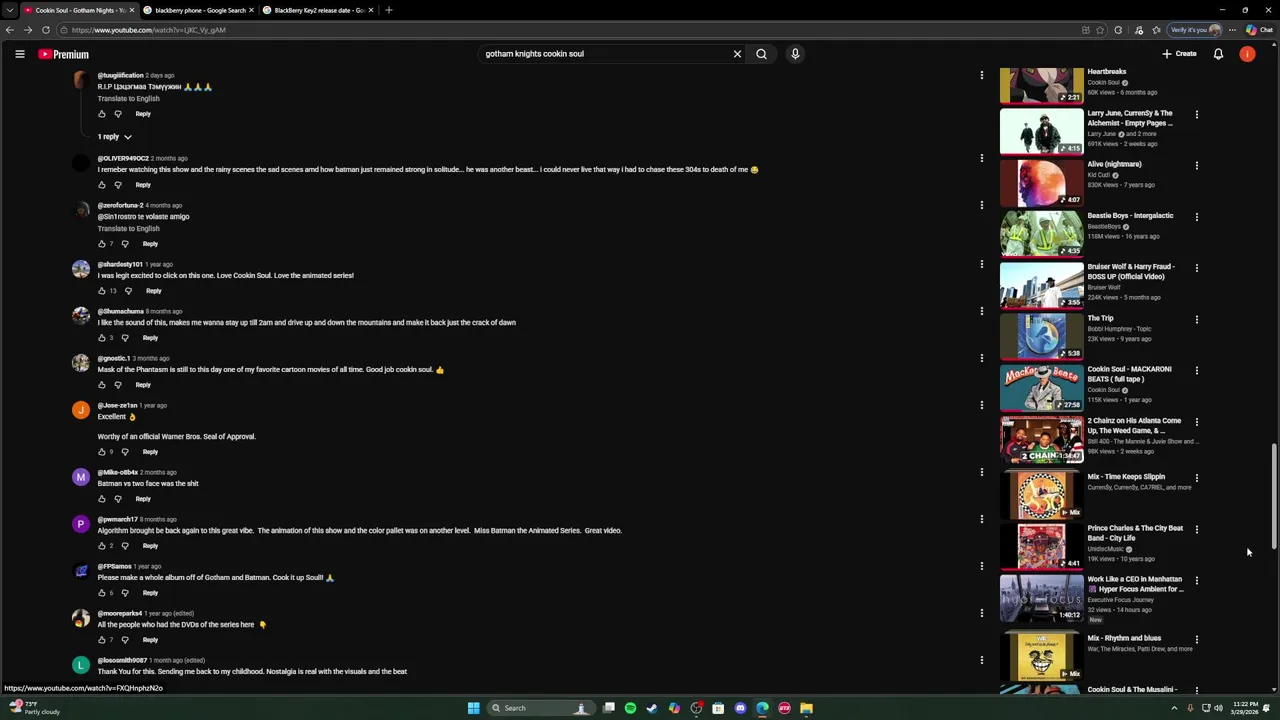The image size is (1280, 720).
Task: Dislike @tuugiiification's comment
Action: (118, 114)
